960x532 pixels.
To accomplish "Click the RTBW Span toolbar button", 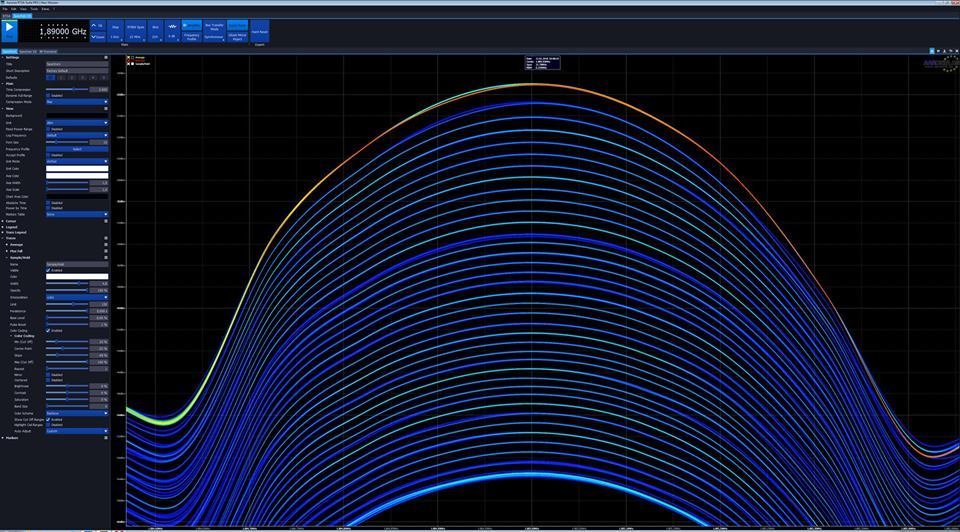I will [135, 31].
